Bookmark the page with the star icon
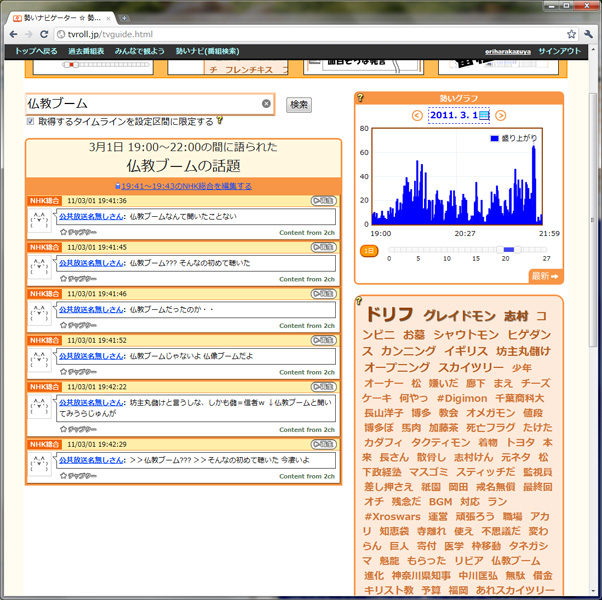 (x=571, y=34)
